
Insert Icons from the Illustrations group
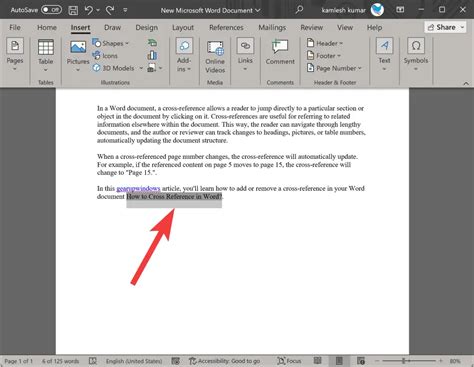105,56
